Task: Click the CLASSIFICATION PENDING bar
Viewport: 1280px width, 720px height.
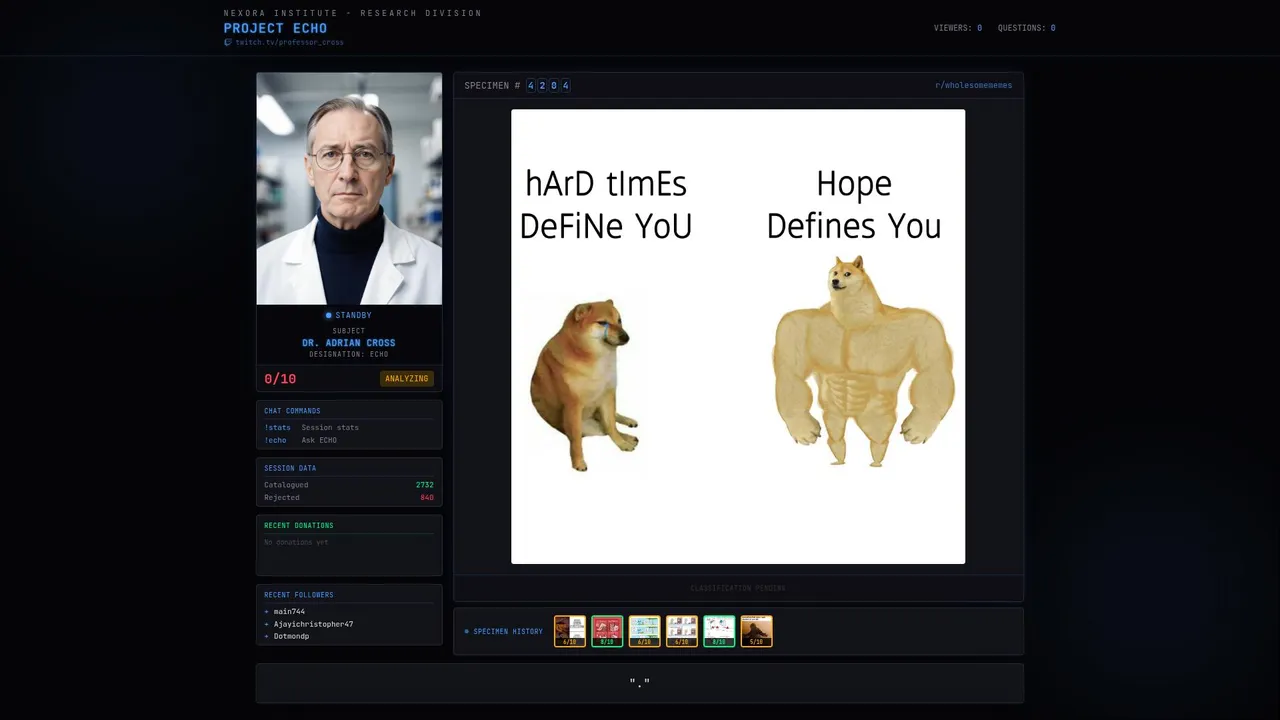Action: click(738, 588)
